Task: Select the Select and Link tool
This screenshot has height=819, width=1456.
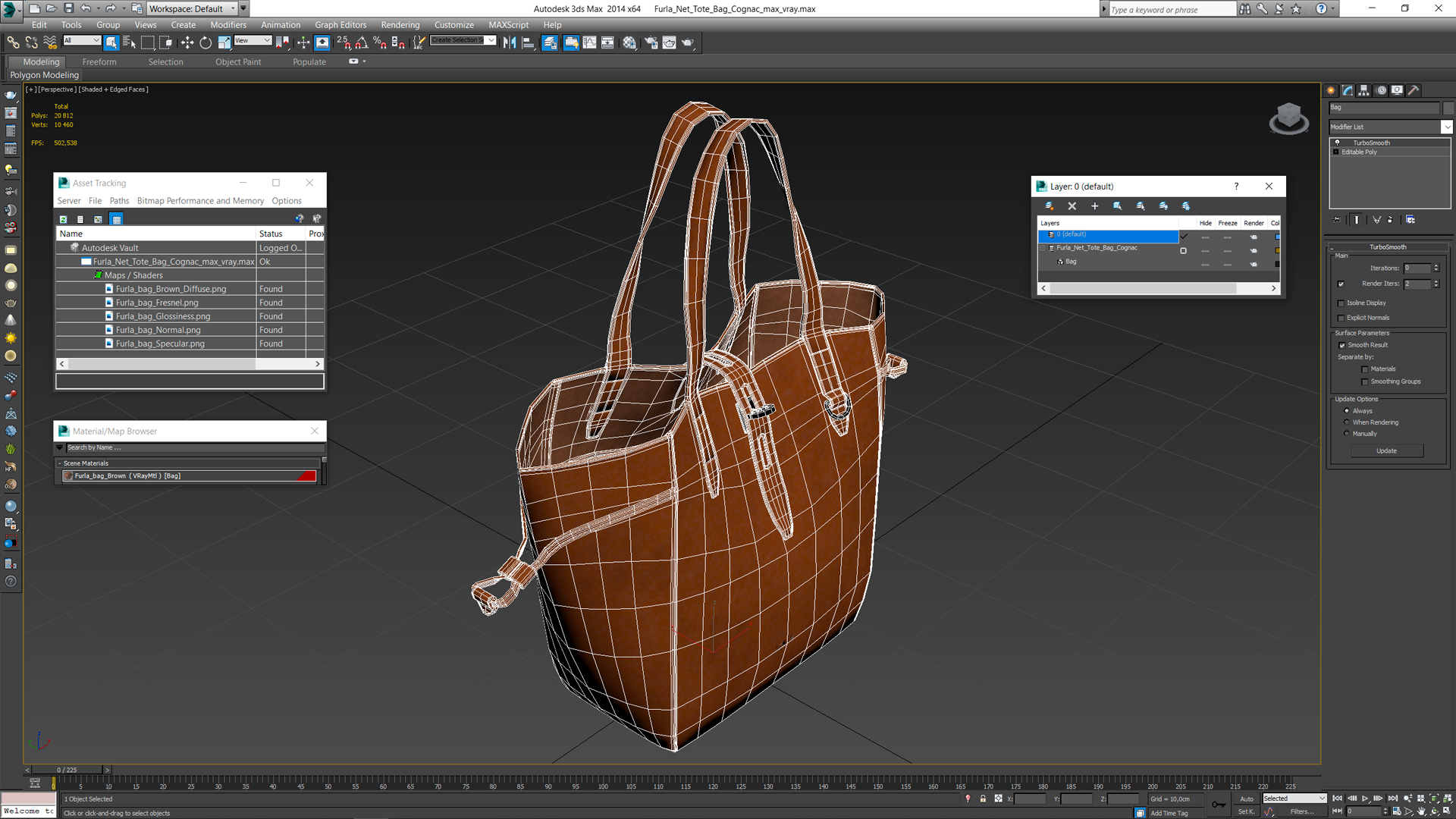Action: pyautogui.click(x=13, y=42)
